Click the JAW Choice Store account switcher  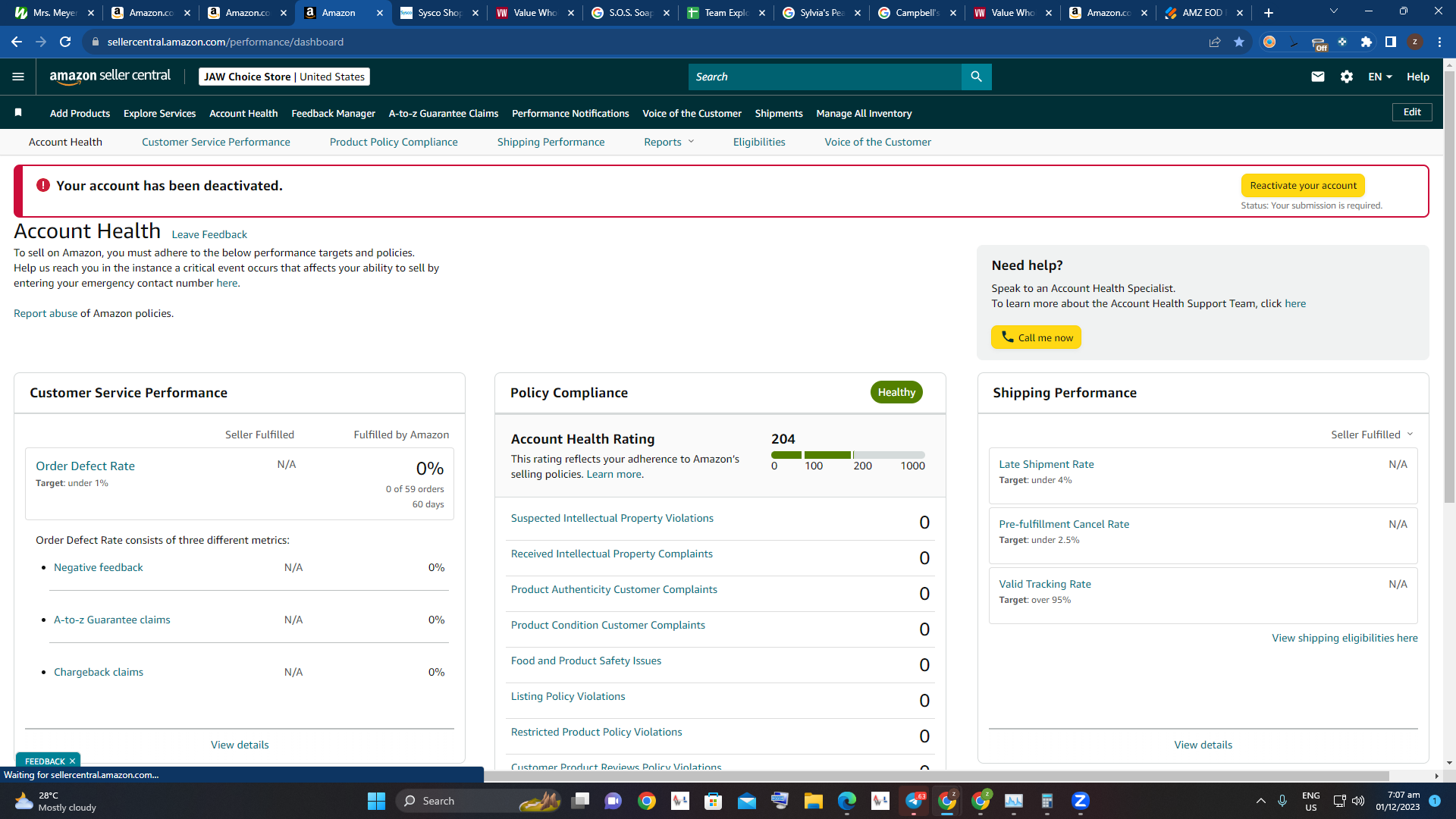coord(284,77)
